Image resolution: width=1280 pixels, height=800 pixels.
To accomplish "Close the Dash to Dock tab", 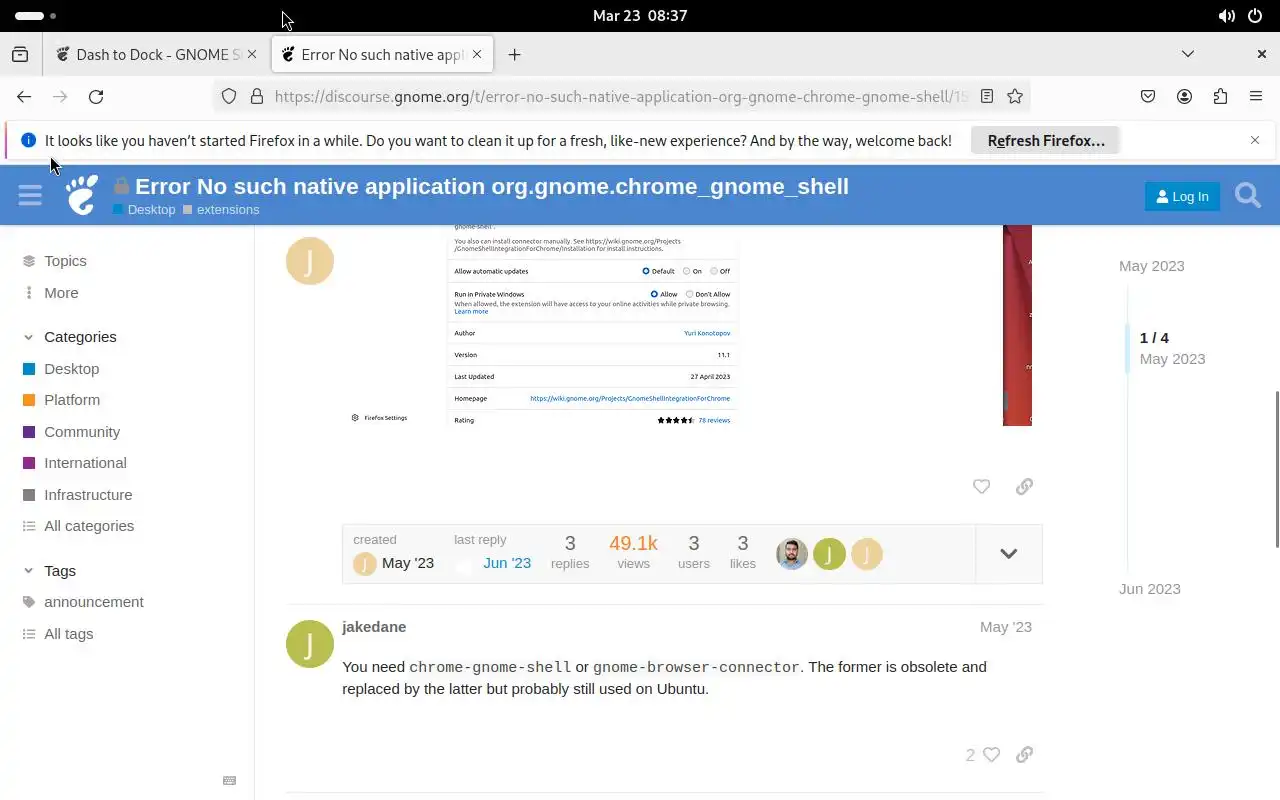I will coord(251,55).
